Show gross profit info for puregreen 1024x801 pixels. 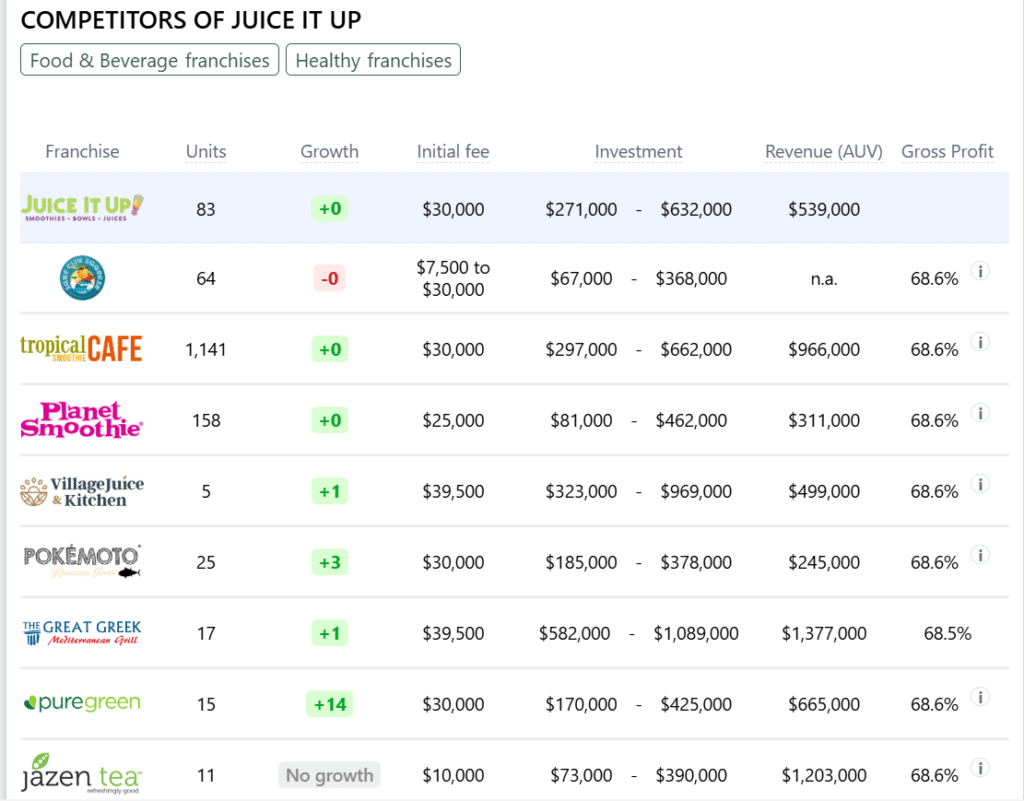click(x=980, y=697)
